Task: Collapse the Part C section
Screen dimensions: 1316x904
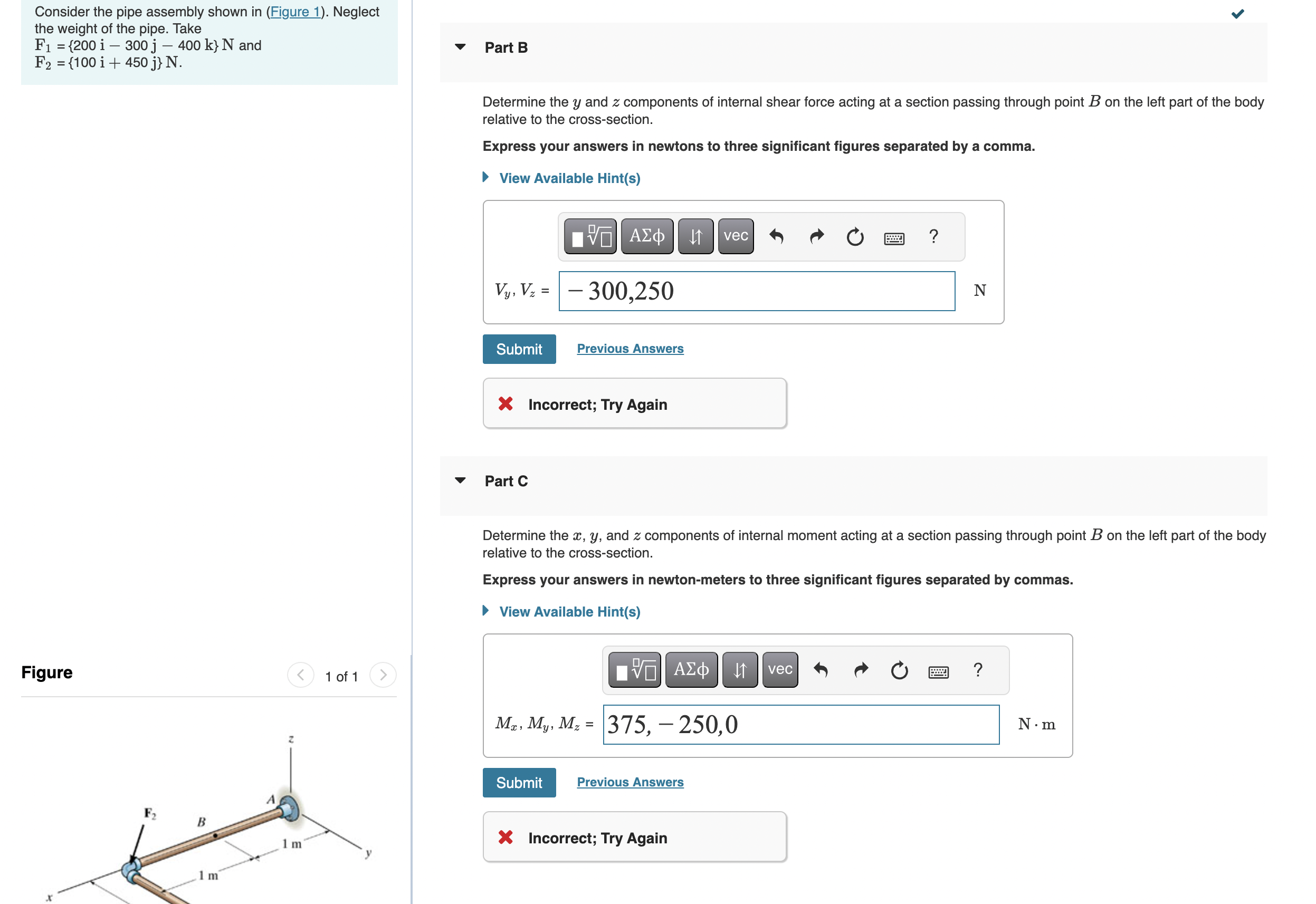Action: click(461, 480)
